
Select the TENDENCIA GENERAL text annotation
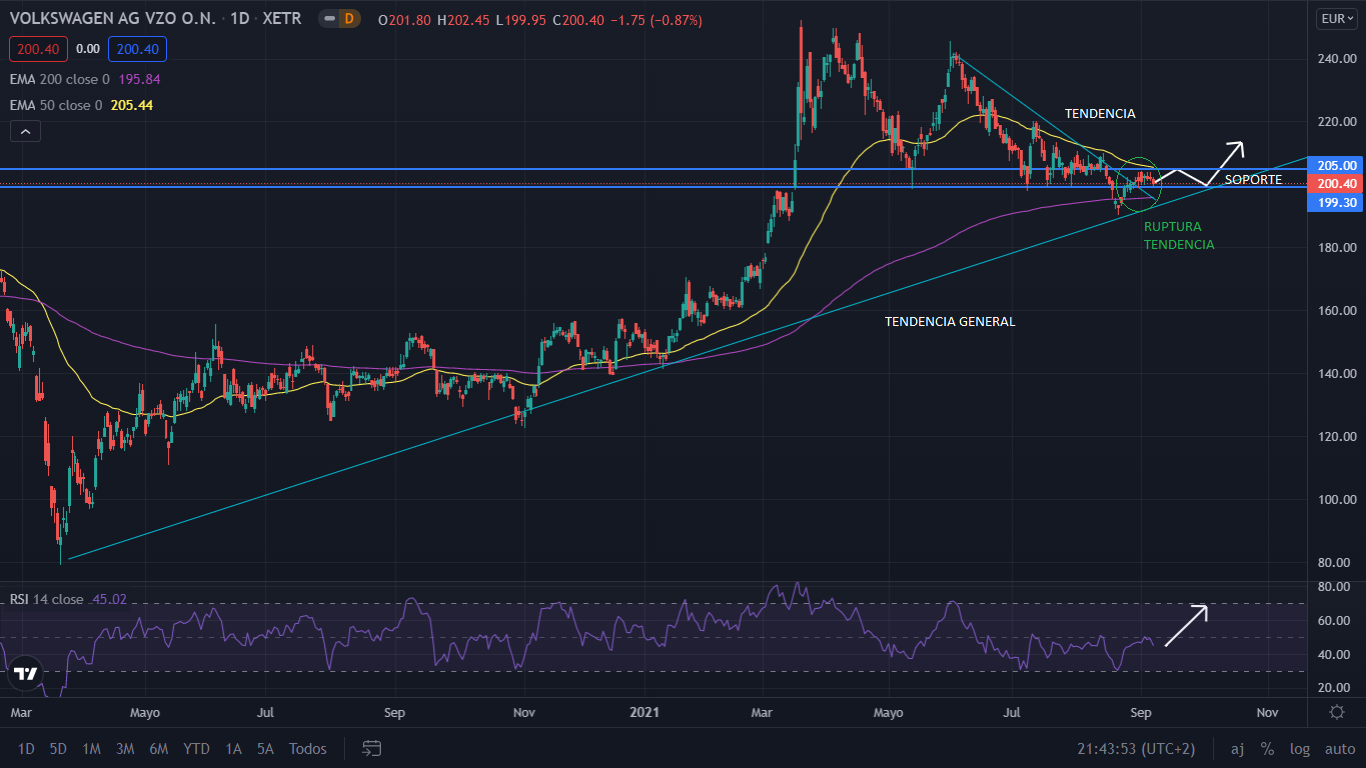pos(950,322)
